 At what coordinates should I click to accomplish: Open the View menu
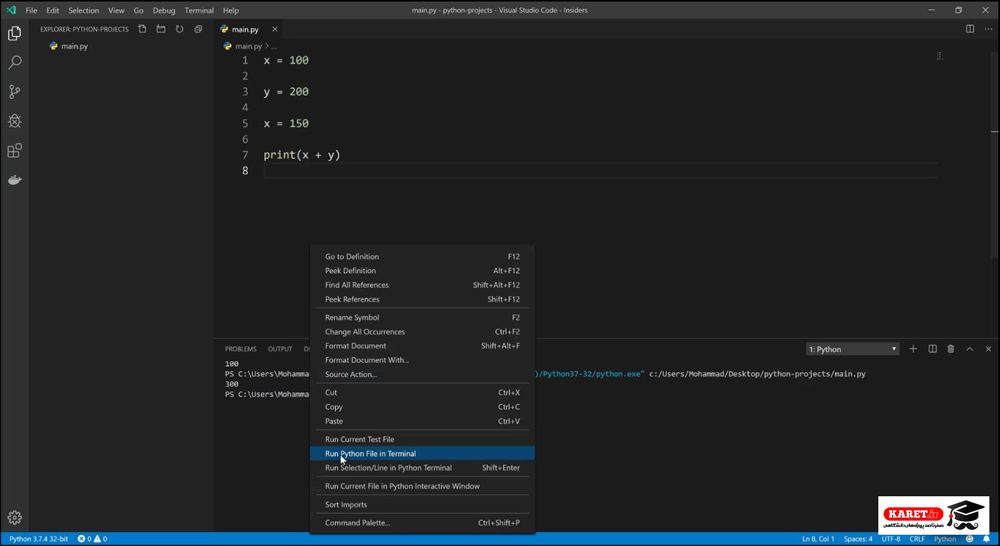pos(116,10)
